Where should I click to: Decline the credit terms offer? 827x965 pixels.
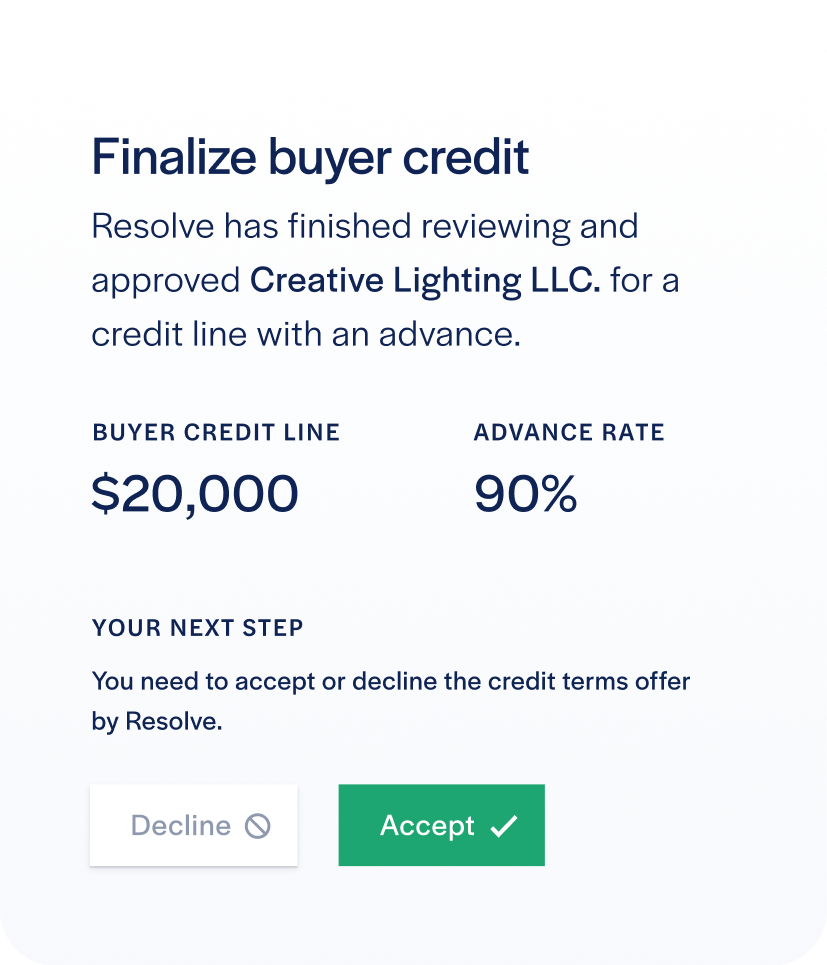coord(194,825)
